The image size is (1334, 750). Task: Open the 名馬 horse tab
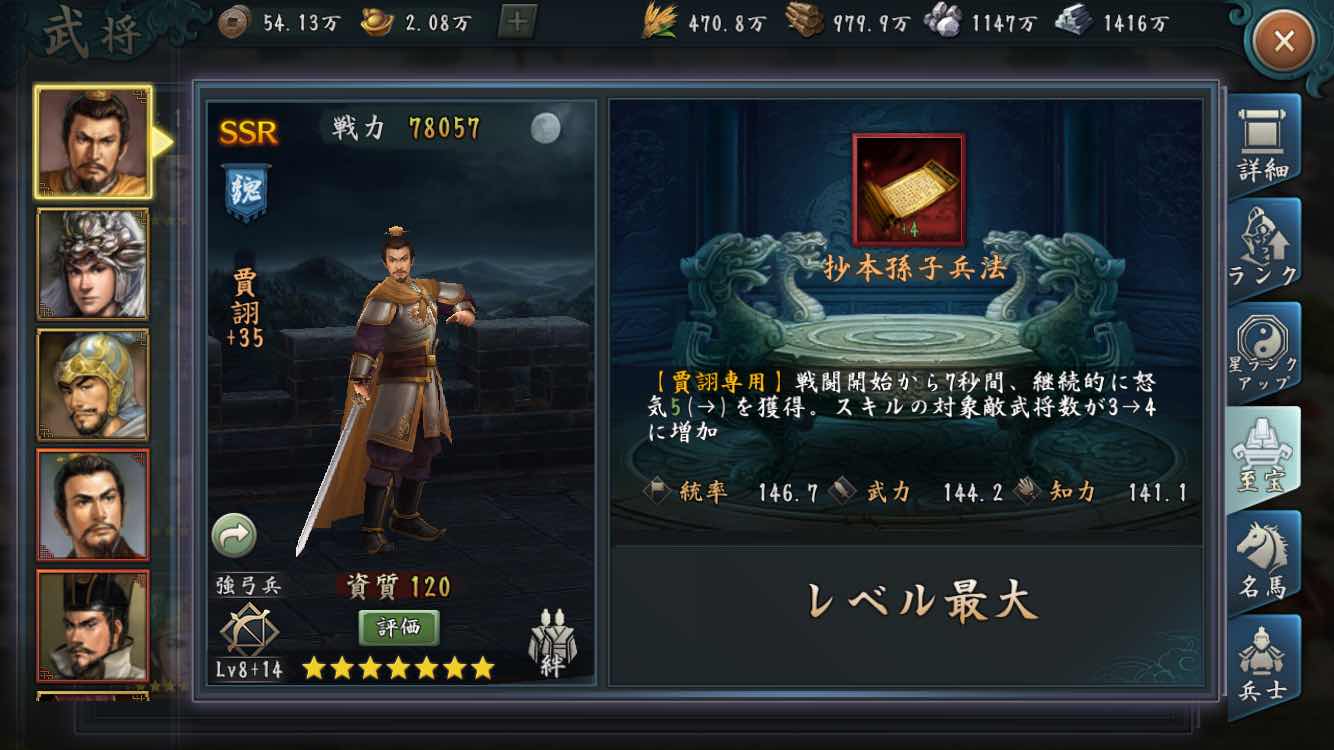pyautogui.click(x=1264, y=562)
